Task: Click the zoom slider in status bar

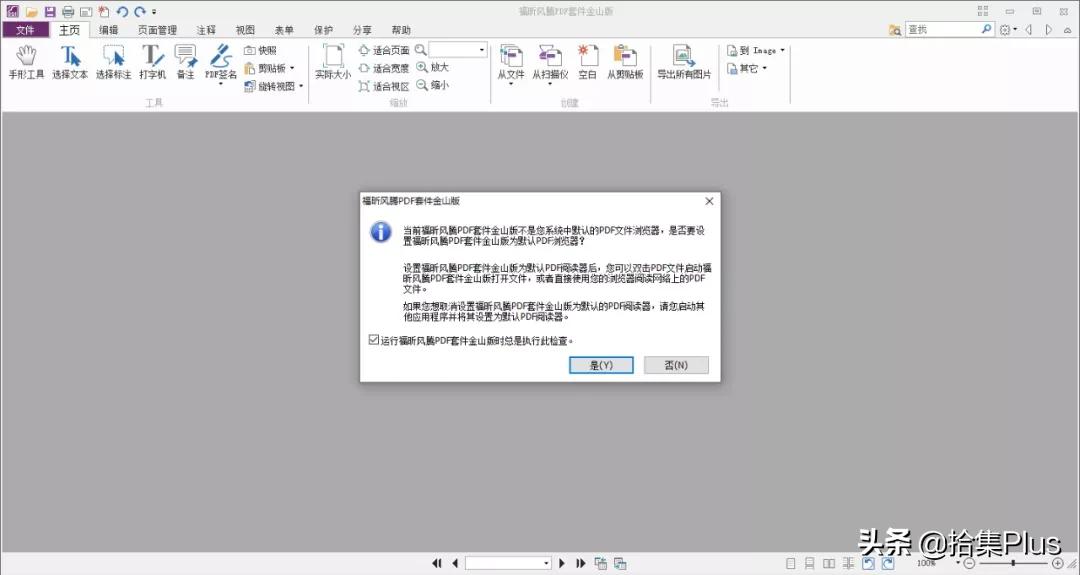Action: click(1013, 563)
